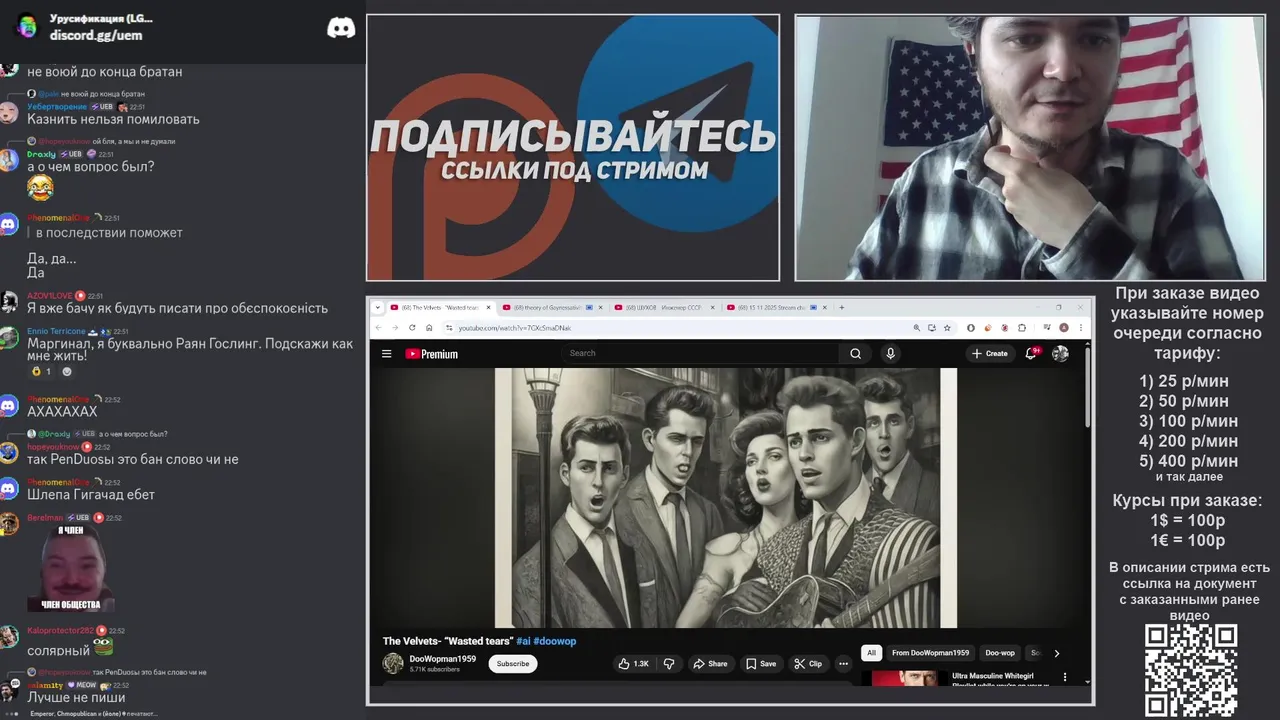This screenshot has width=1280, height=720.
Task: Reload the YouTube page
Action: pos(412,327)
